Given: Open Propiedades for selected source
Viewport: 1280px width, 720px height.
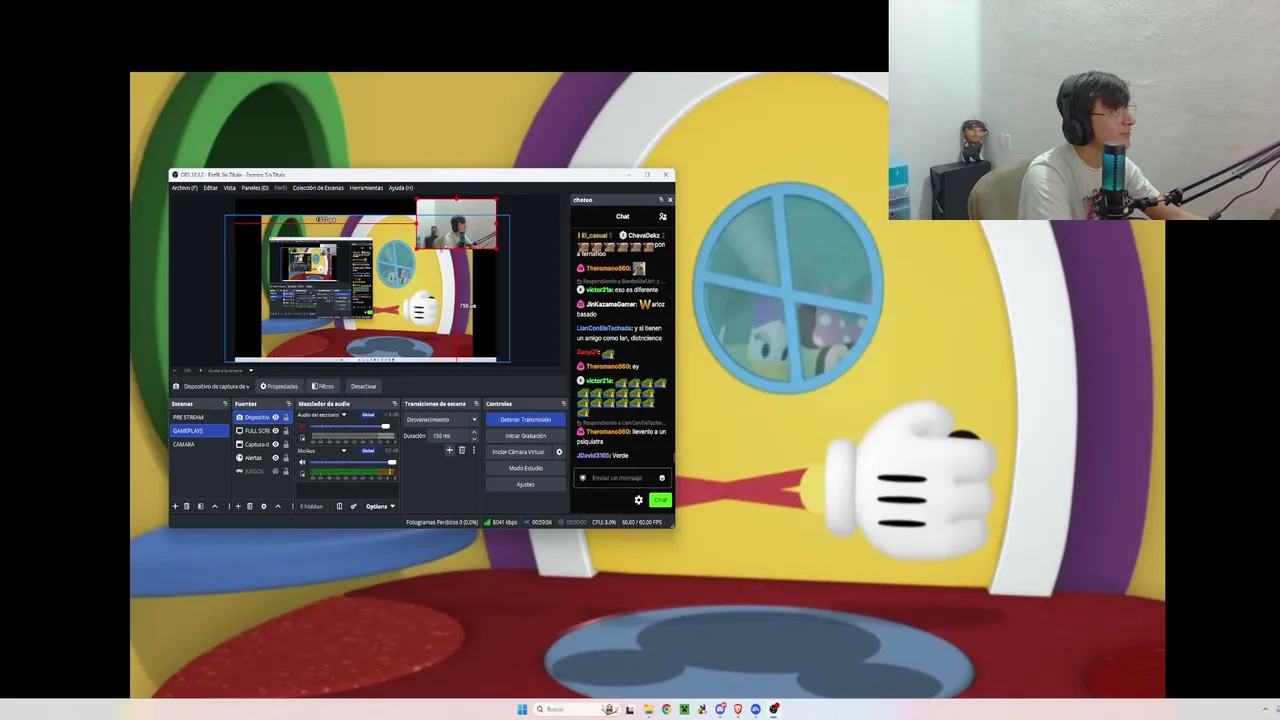Looking at the screenshot, I should pos(279,386).
